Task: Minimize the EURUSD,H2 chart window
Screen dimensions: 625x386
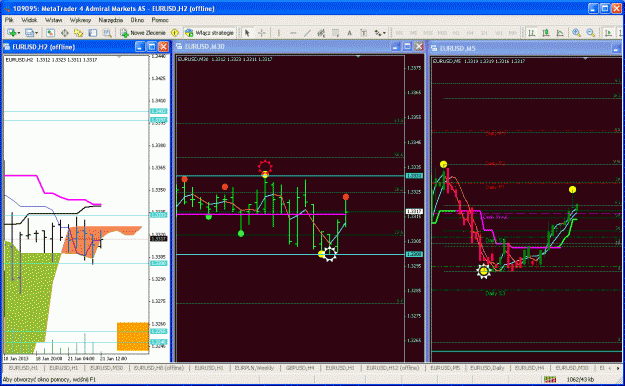Action: [140, 47]
